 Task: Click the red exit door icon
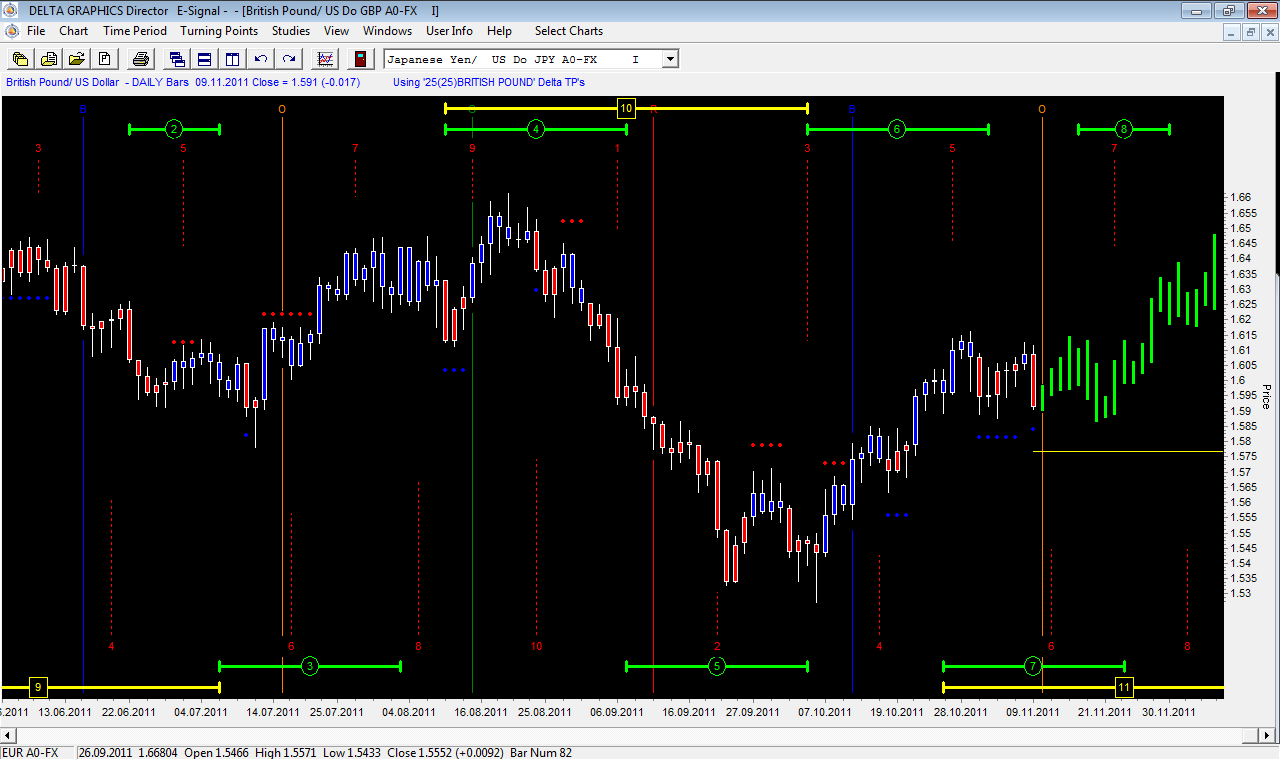click(360, 59)
